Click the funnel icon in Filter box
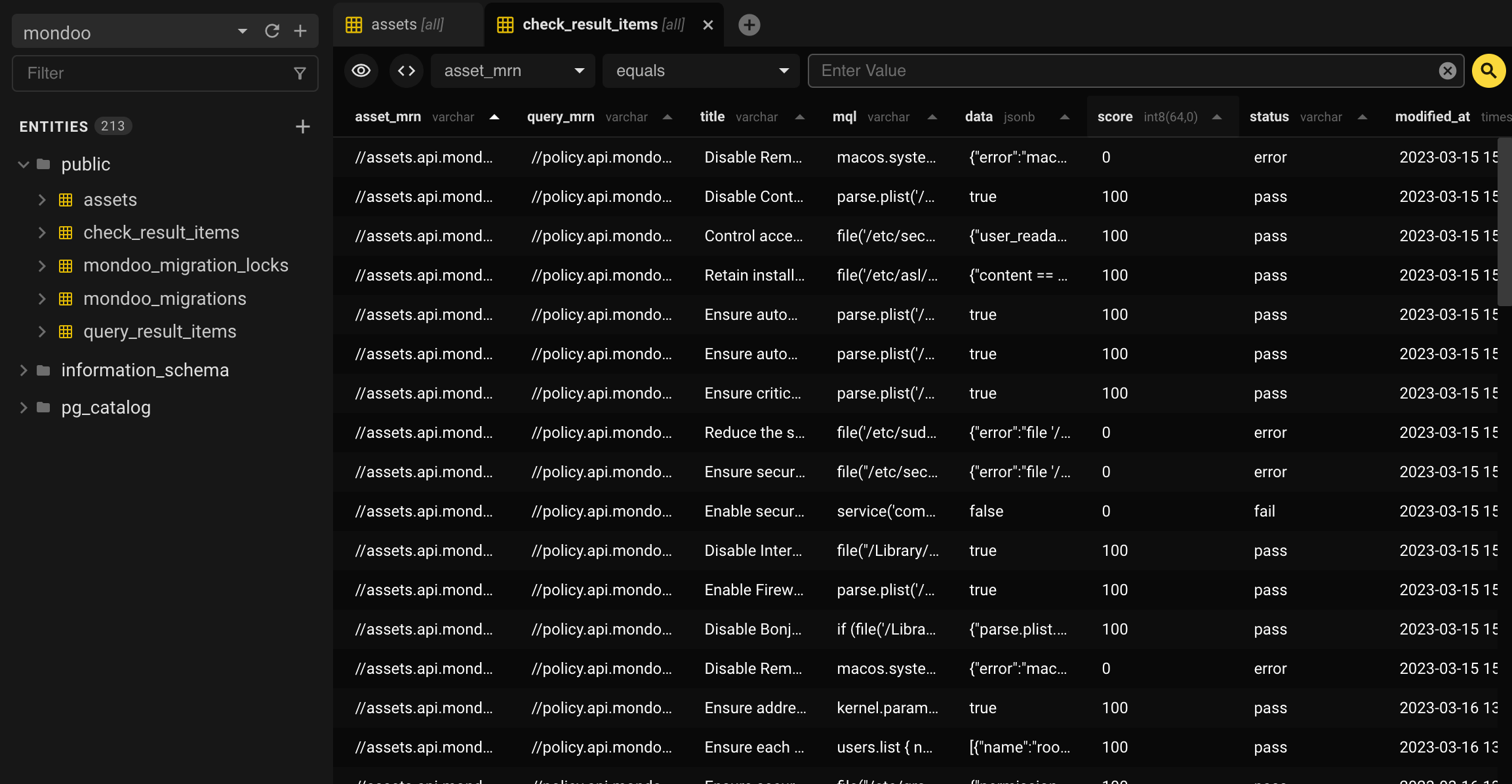Viewport: 1512px width, 784px height. 300,73
